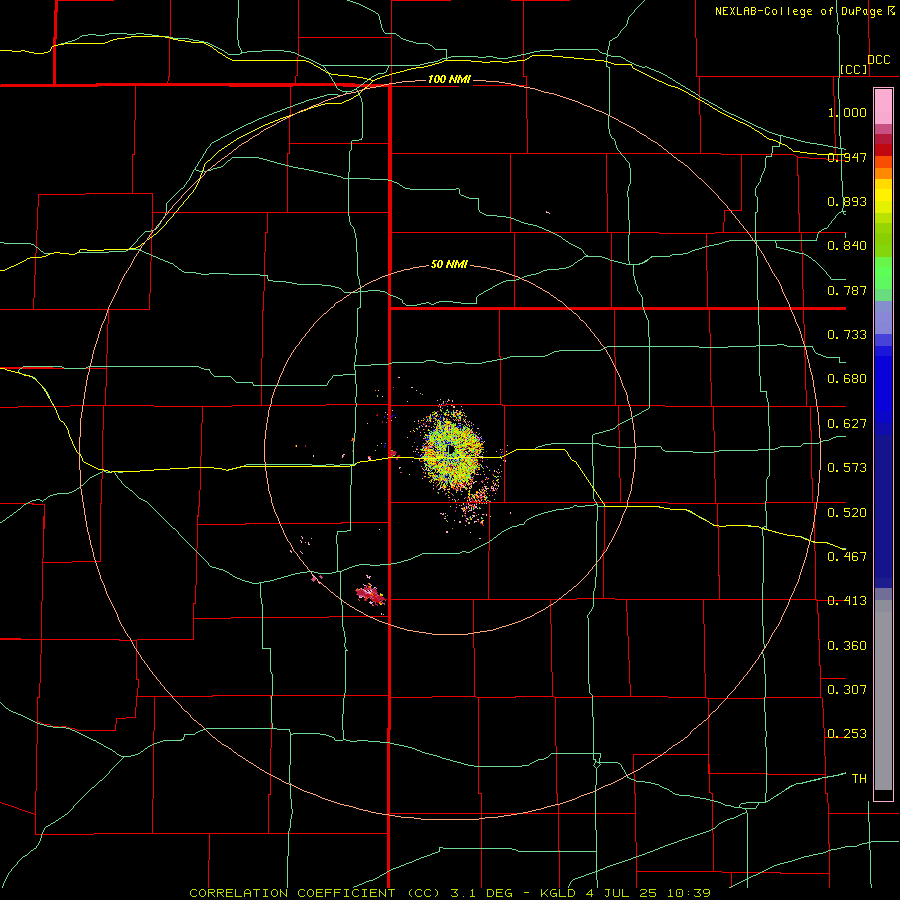This screenshot has height=900, width=900.
Task: Click the radar site center in the echo
Action: (x=452, y=449)
